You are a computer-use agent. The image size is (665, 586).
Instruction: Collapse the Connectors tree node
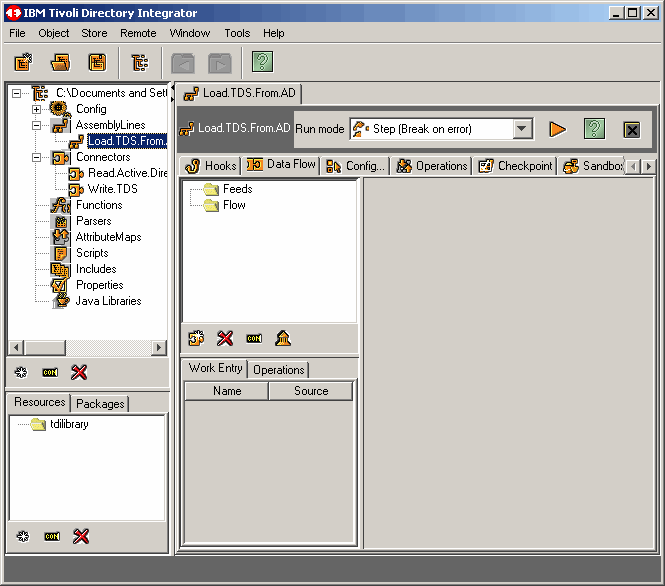pos(37,157)
